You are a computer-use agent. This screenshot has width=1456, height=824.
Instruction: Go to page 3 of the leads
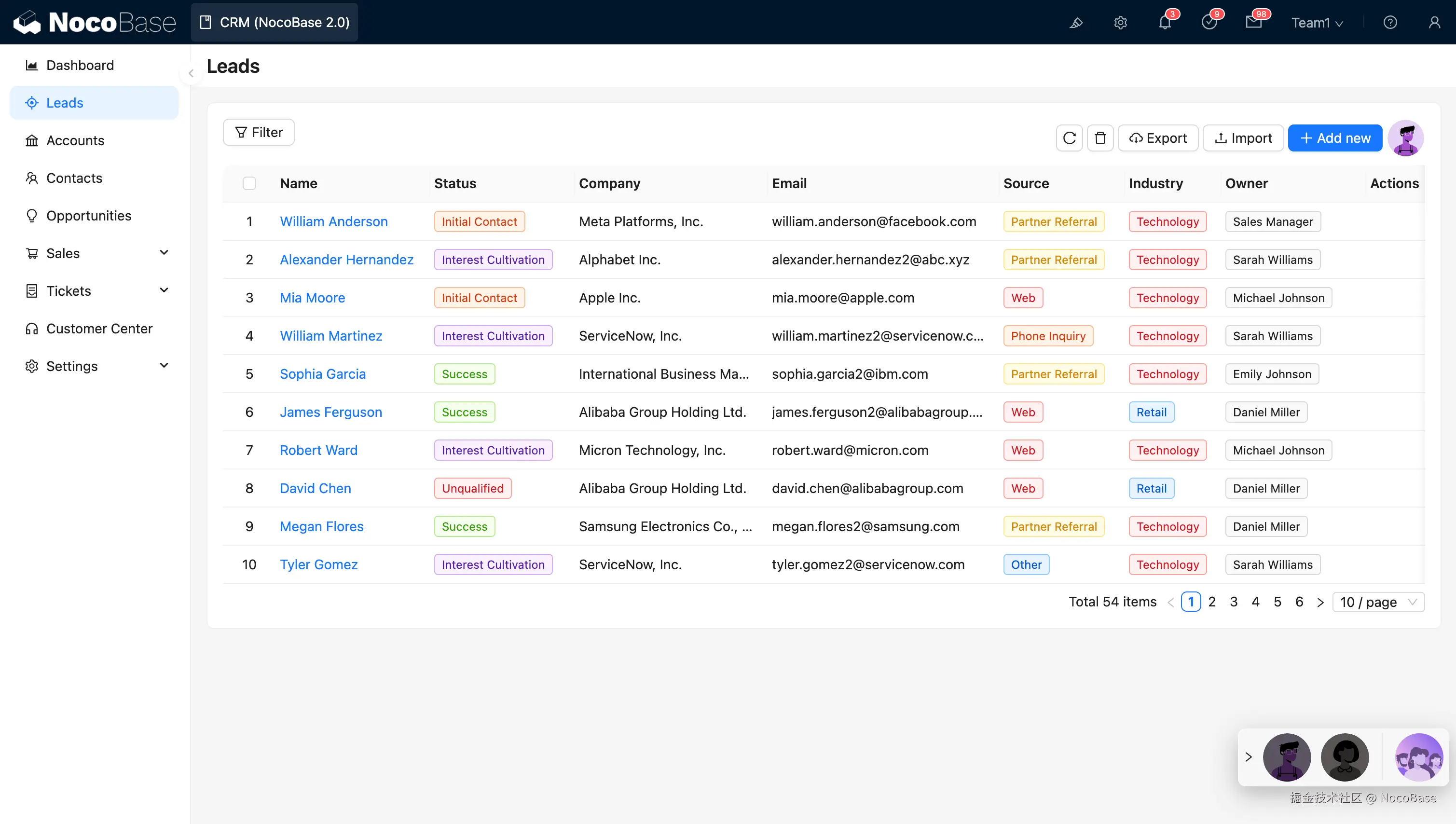coord(1234,602)
